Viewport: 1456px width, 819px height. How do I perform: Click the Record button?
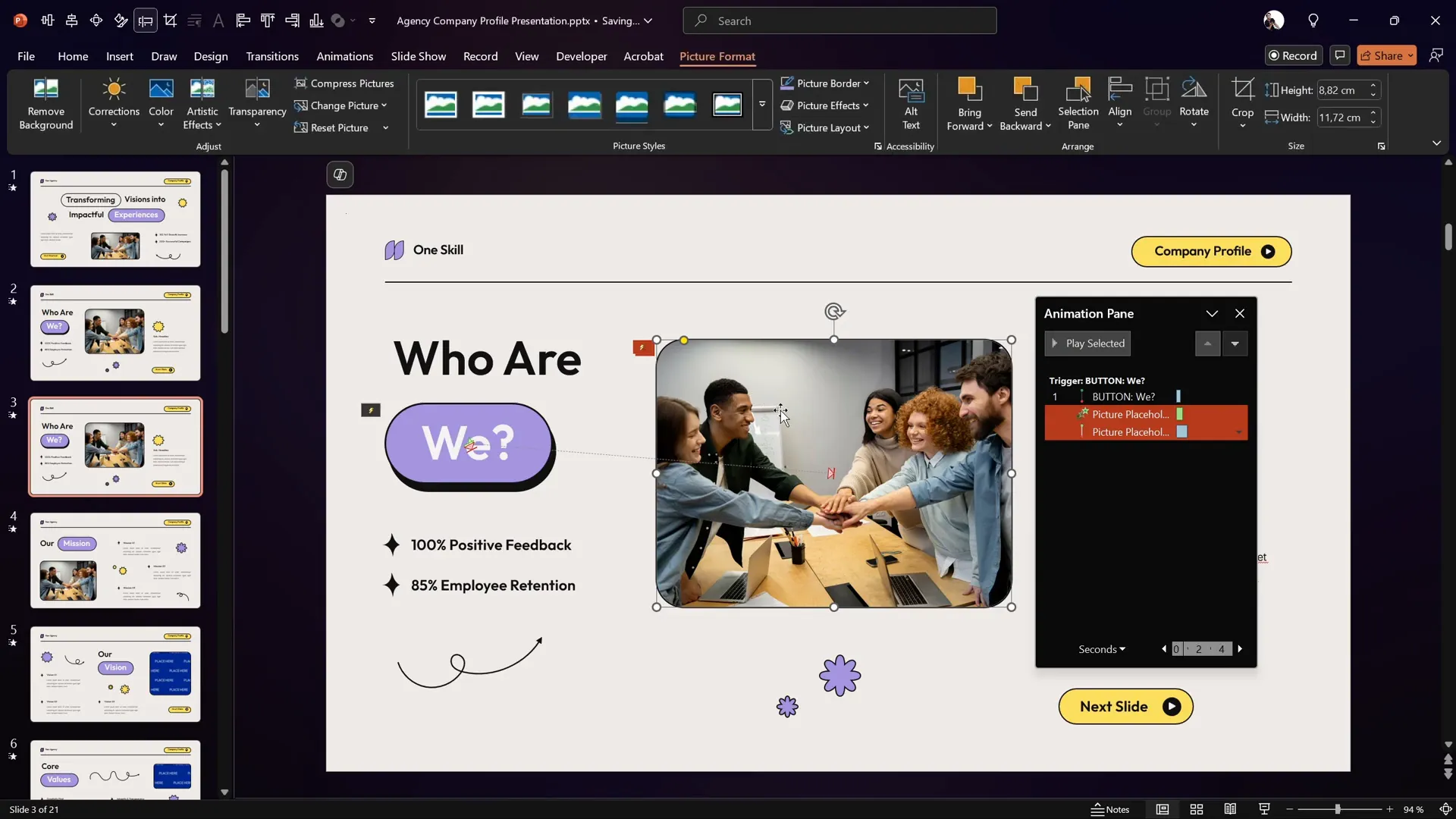(x=1293, y=55)
